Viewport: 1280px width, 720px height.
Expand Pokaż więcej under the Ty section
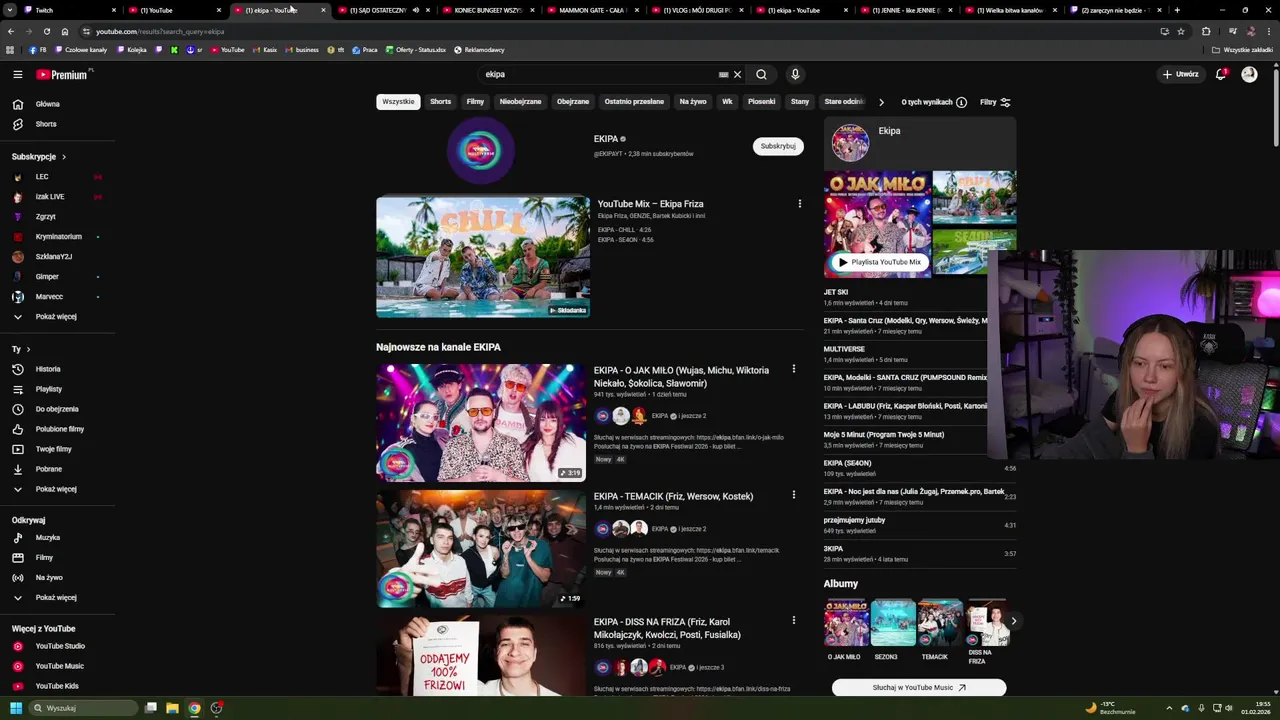coord(57,489)
